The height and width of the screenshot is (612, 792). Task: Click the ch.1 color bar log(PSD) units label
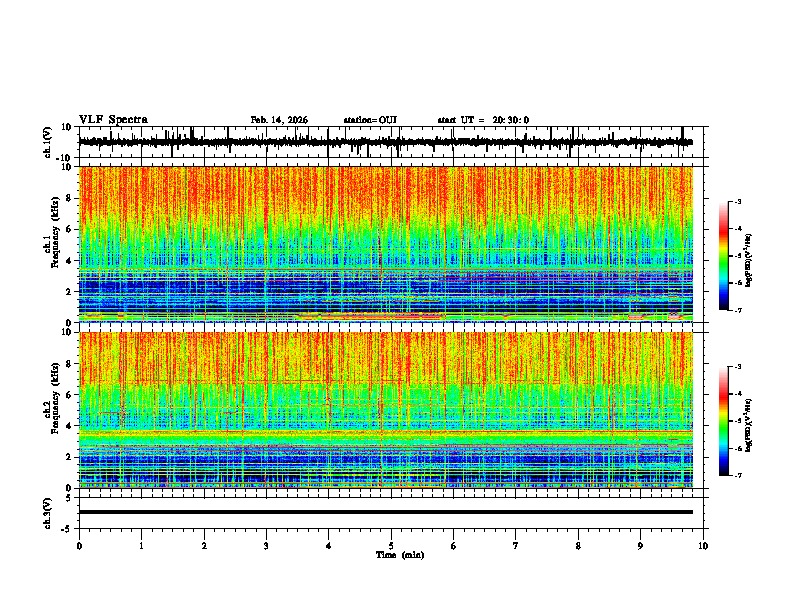pos(748,260)
